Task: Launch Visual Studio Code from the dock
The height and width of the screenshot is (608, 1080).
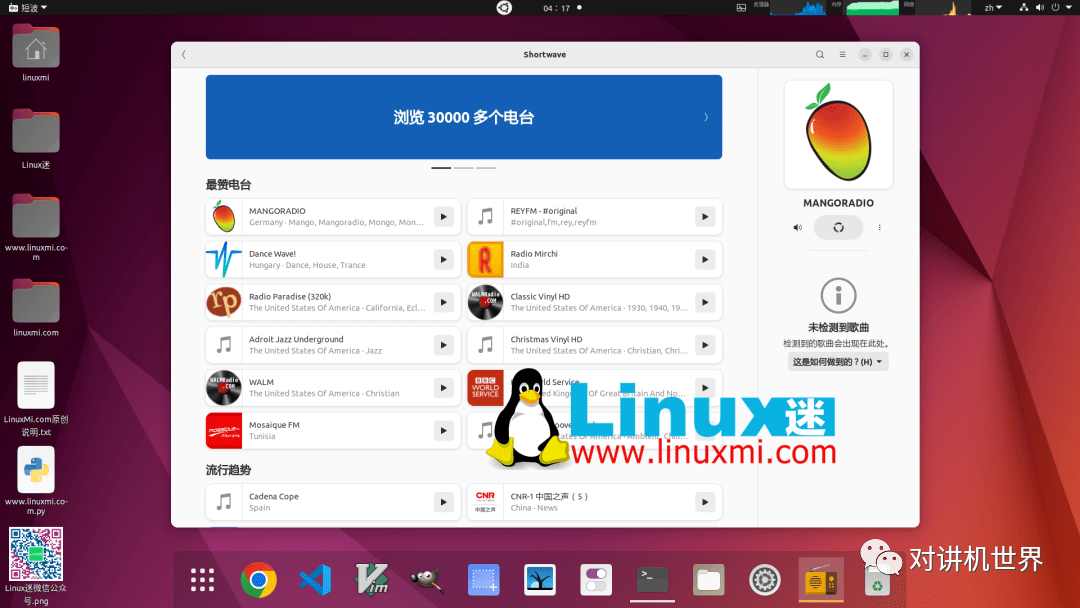Action: coord(315,580)
